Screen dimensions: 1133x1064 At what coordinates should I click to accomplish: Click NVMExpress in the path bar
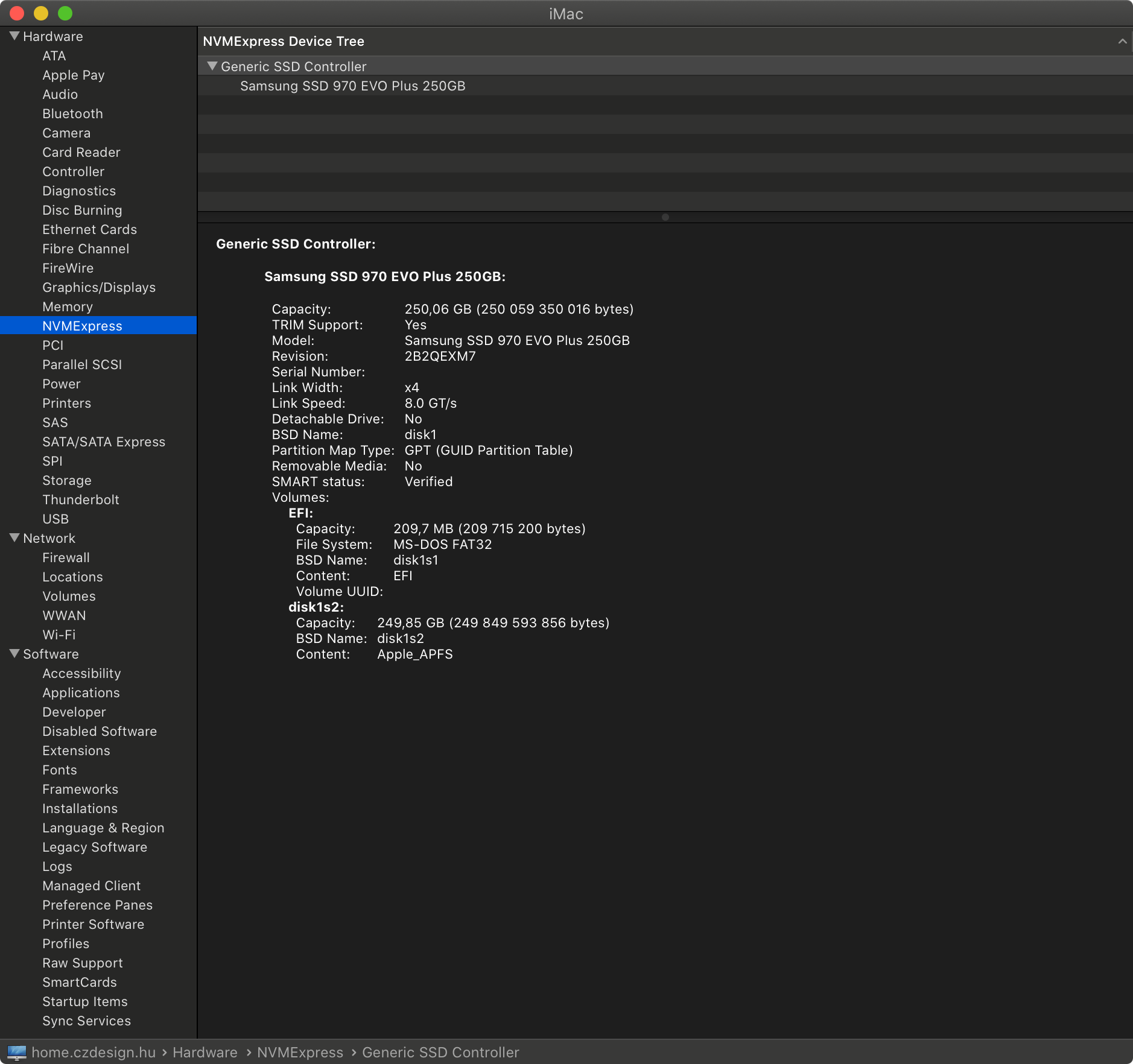[300, 1053]
